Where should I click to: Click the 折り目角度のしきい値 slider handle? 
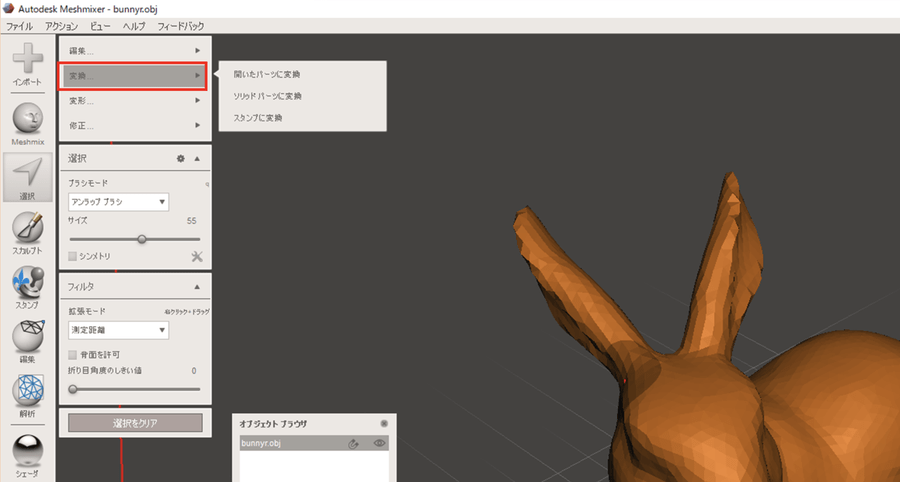[x=73, y=389]
